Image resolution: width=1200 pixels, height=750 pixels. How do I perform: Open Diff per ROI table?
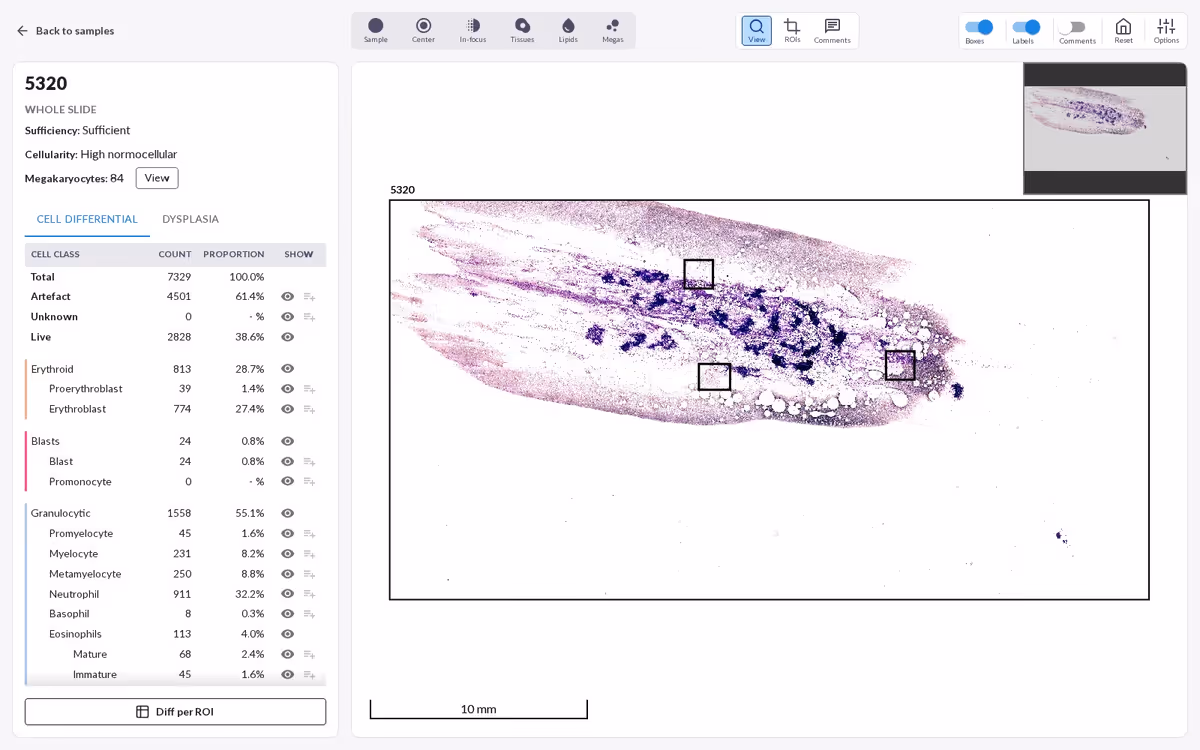(x=175, y=712)
